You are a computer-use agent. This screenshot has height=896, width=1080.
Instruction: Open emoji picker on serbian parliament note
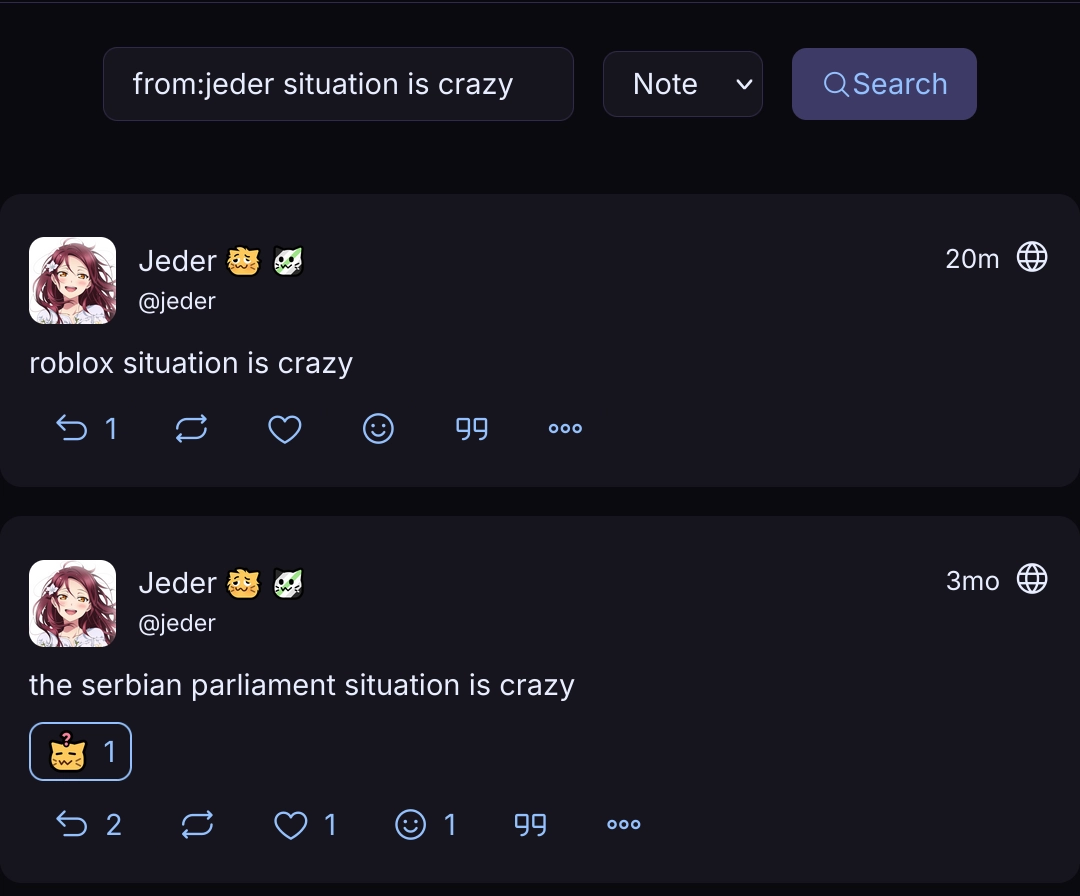[411, 825]
